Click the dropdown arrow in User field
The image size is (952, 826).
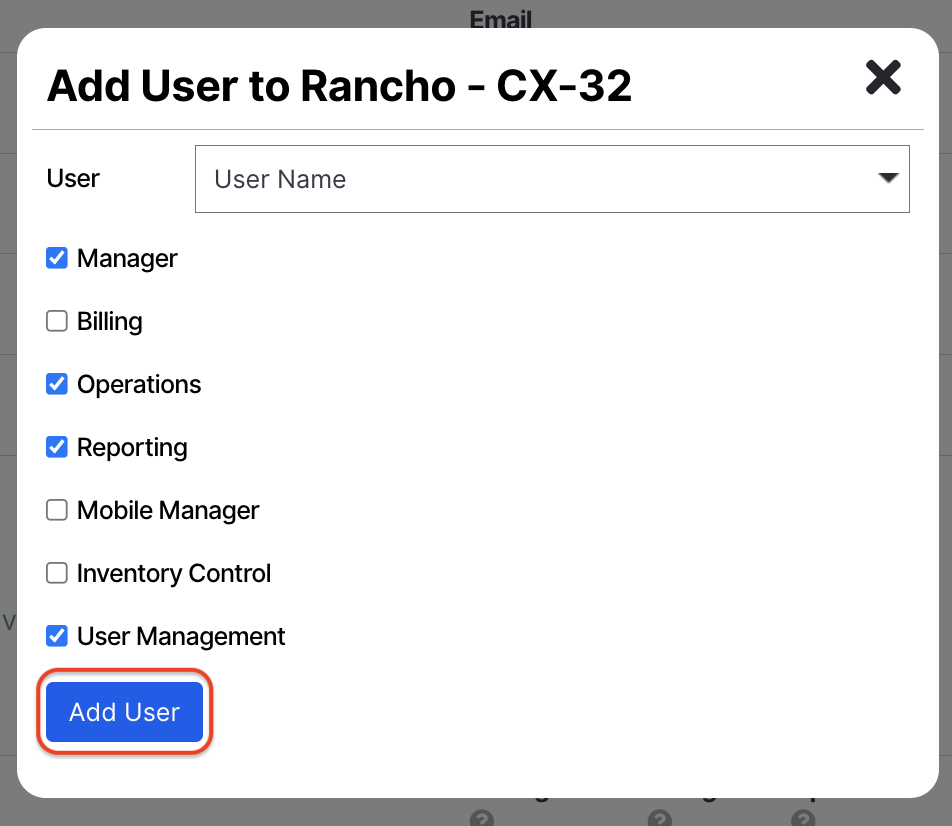coord(888,178)
